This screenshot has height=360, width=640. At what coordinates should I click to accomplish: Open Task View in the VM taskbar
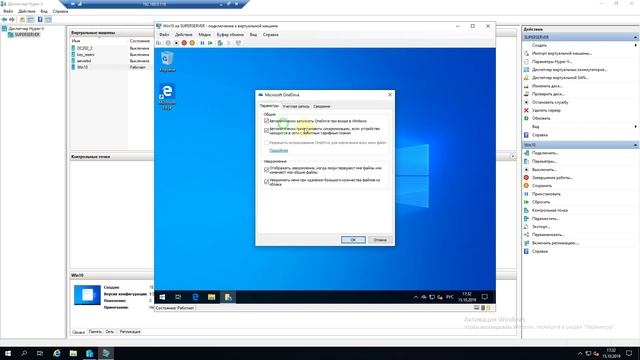178,297
